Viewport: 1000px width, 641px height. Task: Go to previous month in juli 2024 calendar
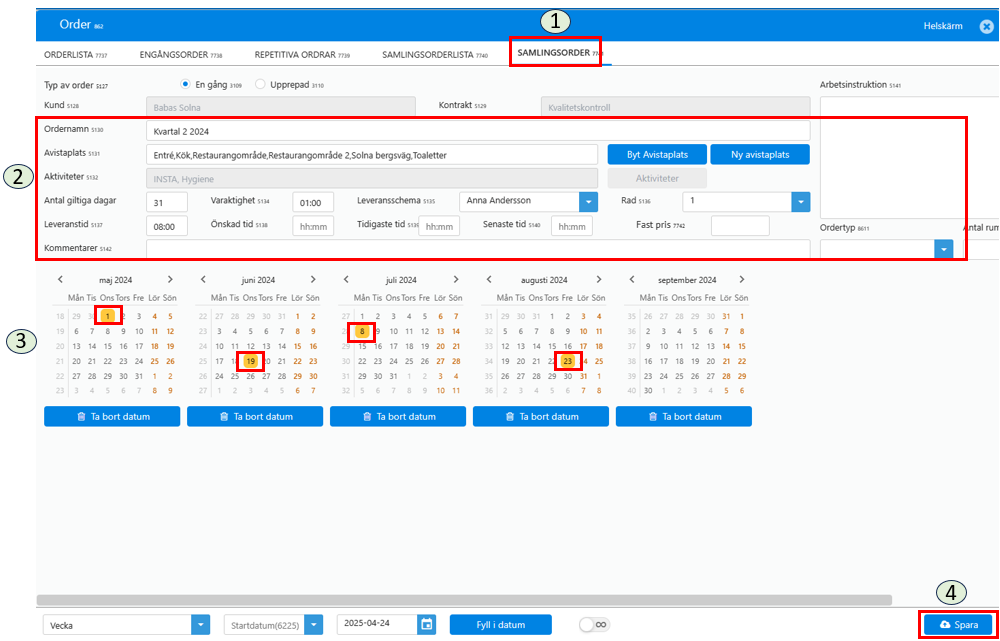click(x=346, y=279)
